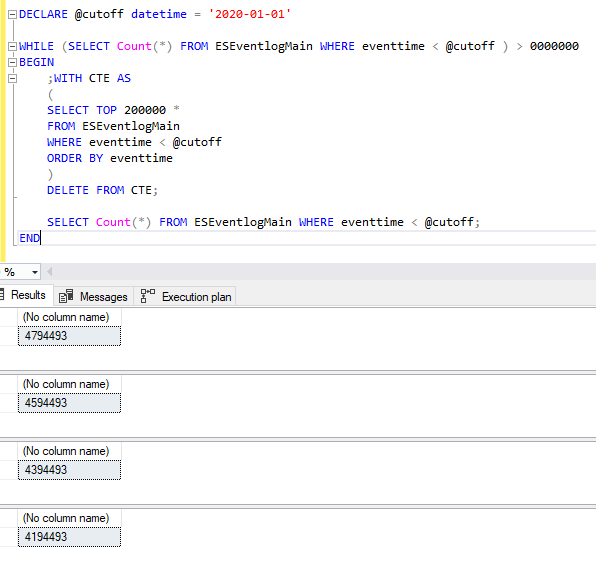Select result cell 4594493
This screenshot has width=596, height=567.
click(70, 403)
